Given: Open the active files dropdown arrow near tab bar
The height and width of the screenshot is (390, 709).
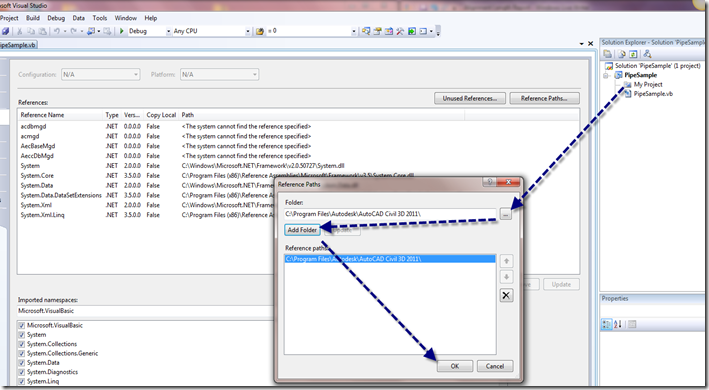Looking at the screenshot, I should pyautogui.click(x=581, y=44).
